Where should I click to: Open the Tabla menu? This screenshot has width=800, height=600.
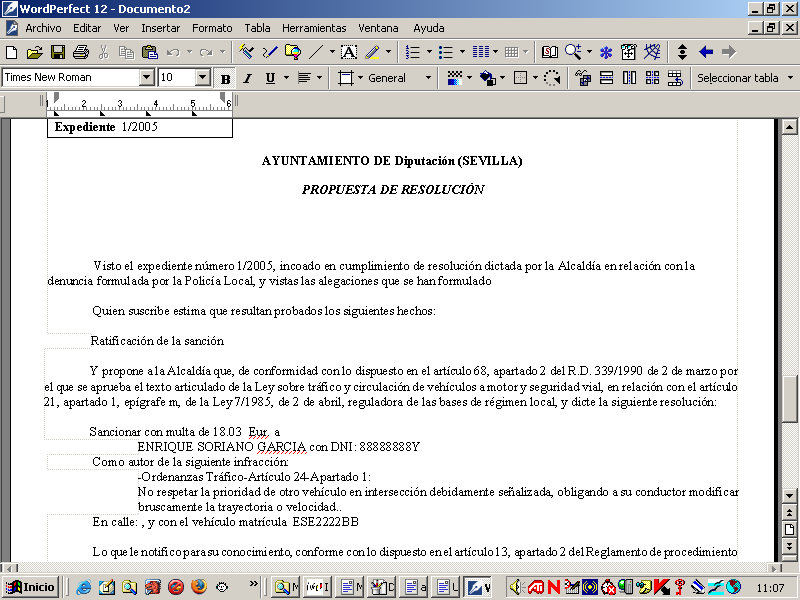pyautogui.click(x=257, y=28)
